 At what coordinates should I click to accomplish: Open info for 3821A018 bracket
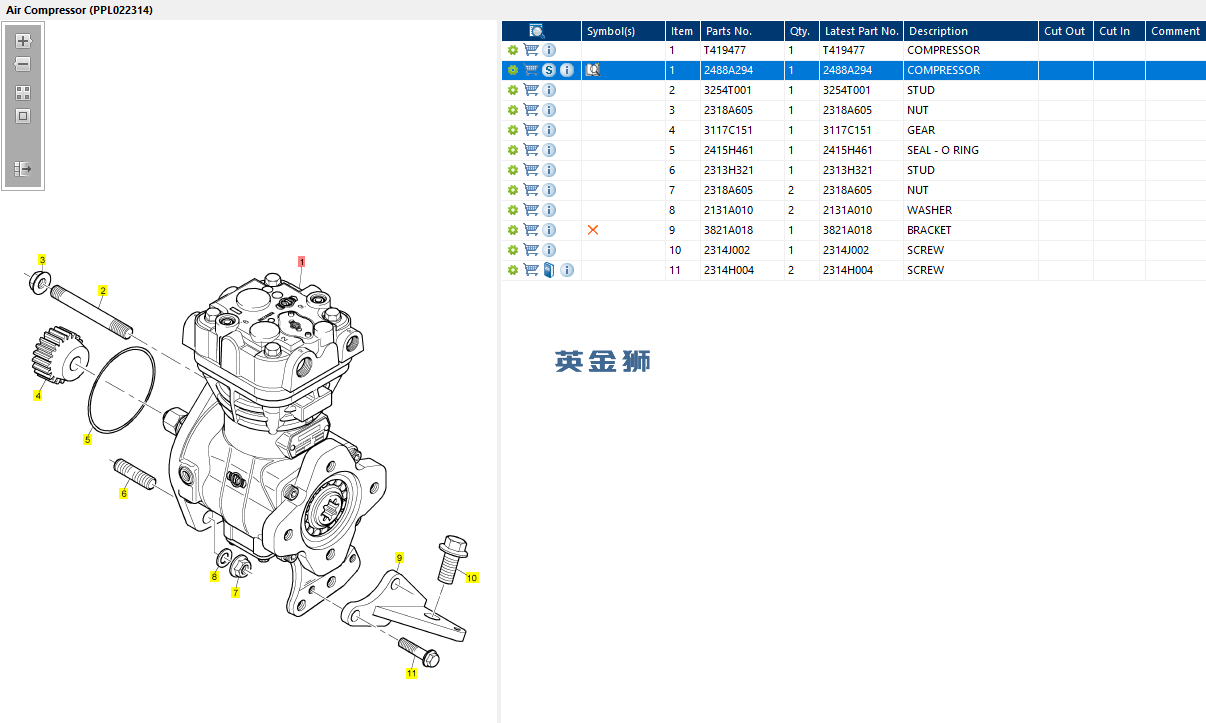[549, 230]
